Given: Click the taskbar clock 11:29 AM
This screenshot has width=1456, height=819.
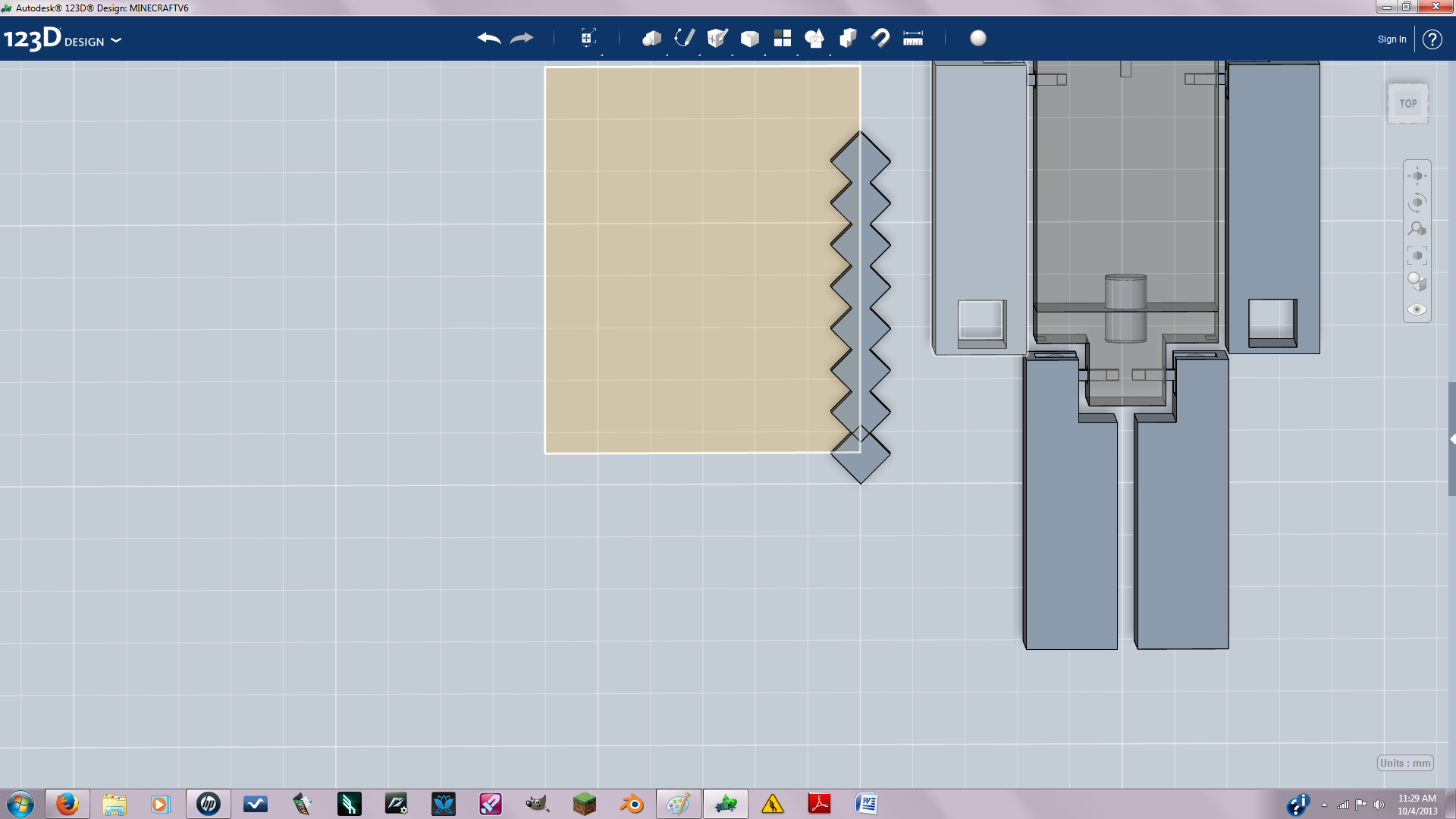Looking at the screenshot, I should pyautogui.click(x=1417, y=804).
